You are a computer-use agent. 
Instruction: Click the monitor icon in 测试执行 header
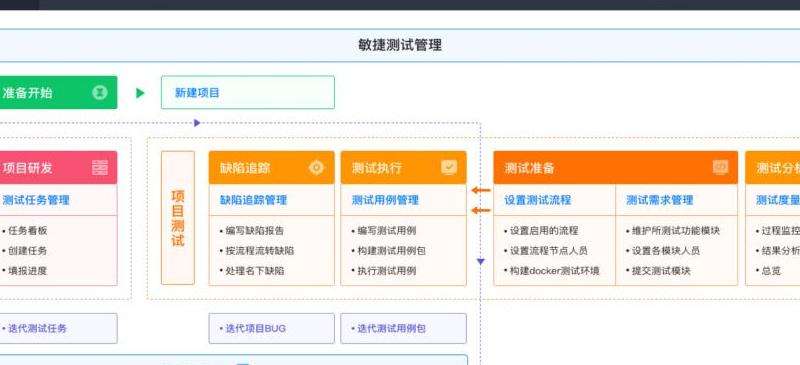tap(449, 167)
